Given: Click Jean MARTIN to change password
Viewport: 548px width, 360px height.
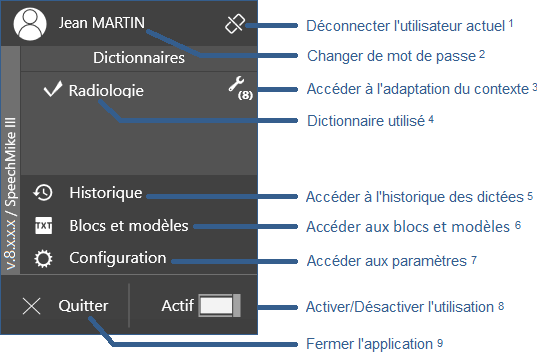Looking at the screenshot, I should pyautogui.click(x=101, y=23).
